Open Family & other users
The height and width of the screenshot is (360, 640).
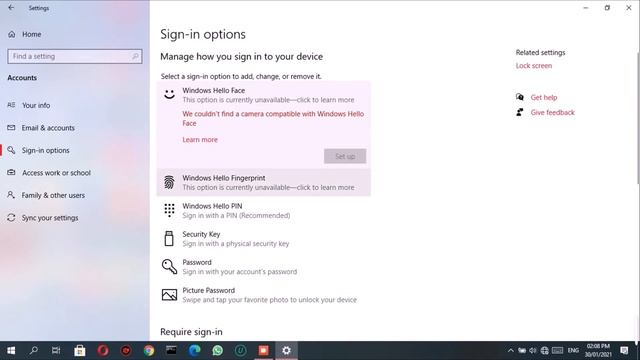(53, 195)
